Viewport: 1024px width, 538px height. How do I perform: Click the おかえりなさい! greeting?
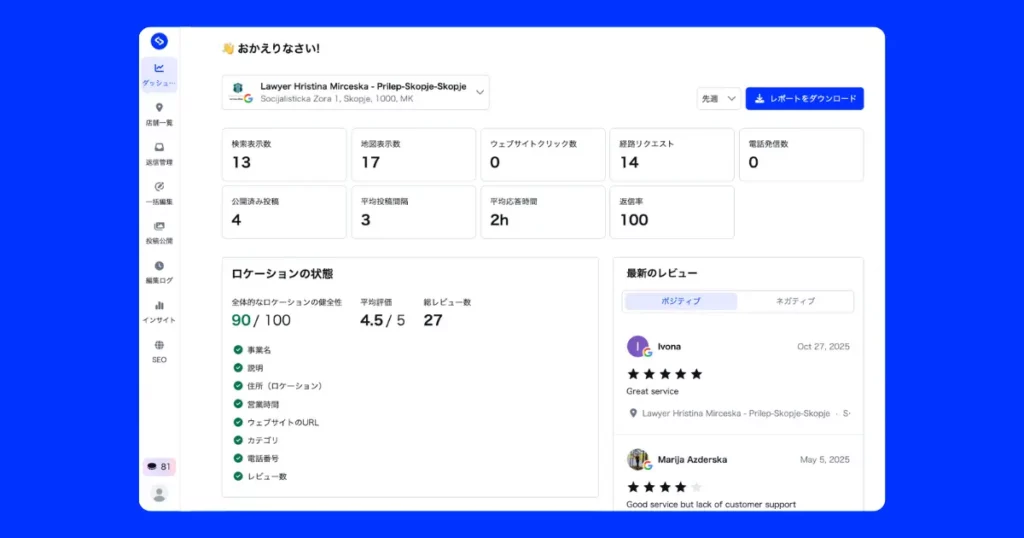[x=278, y=48]
